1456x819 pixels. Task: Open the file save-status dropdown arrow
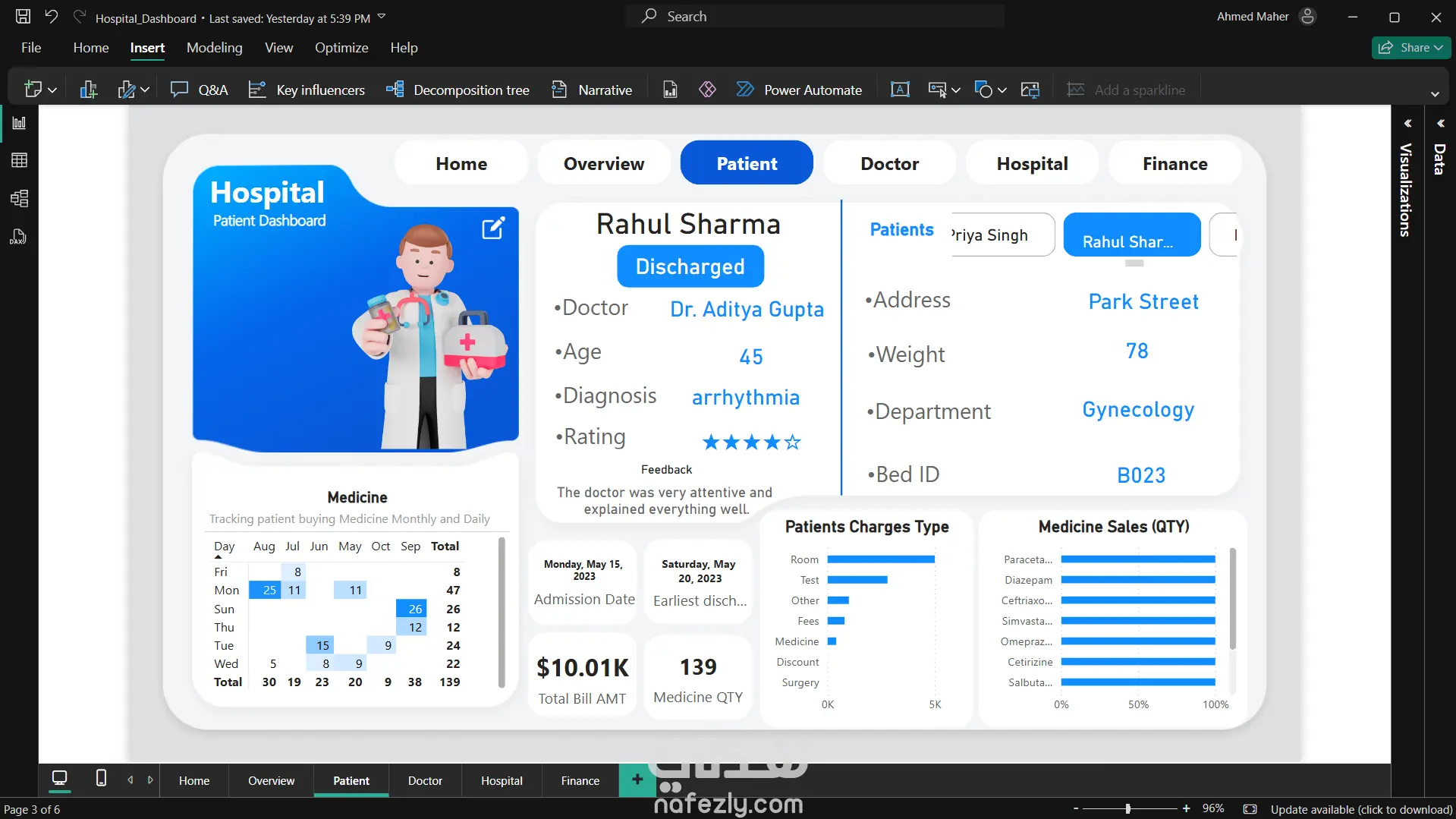[x=382, y=17]
